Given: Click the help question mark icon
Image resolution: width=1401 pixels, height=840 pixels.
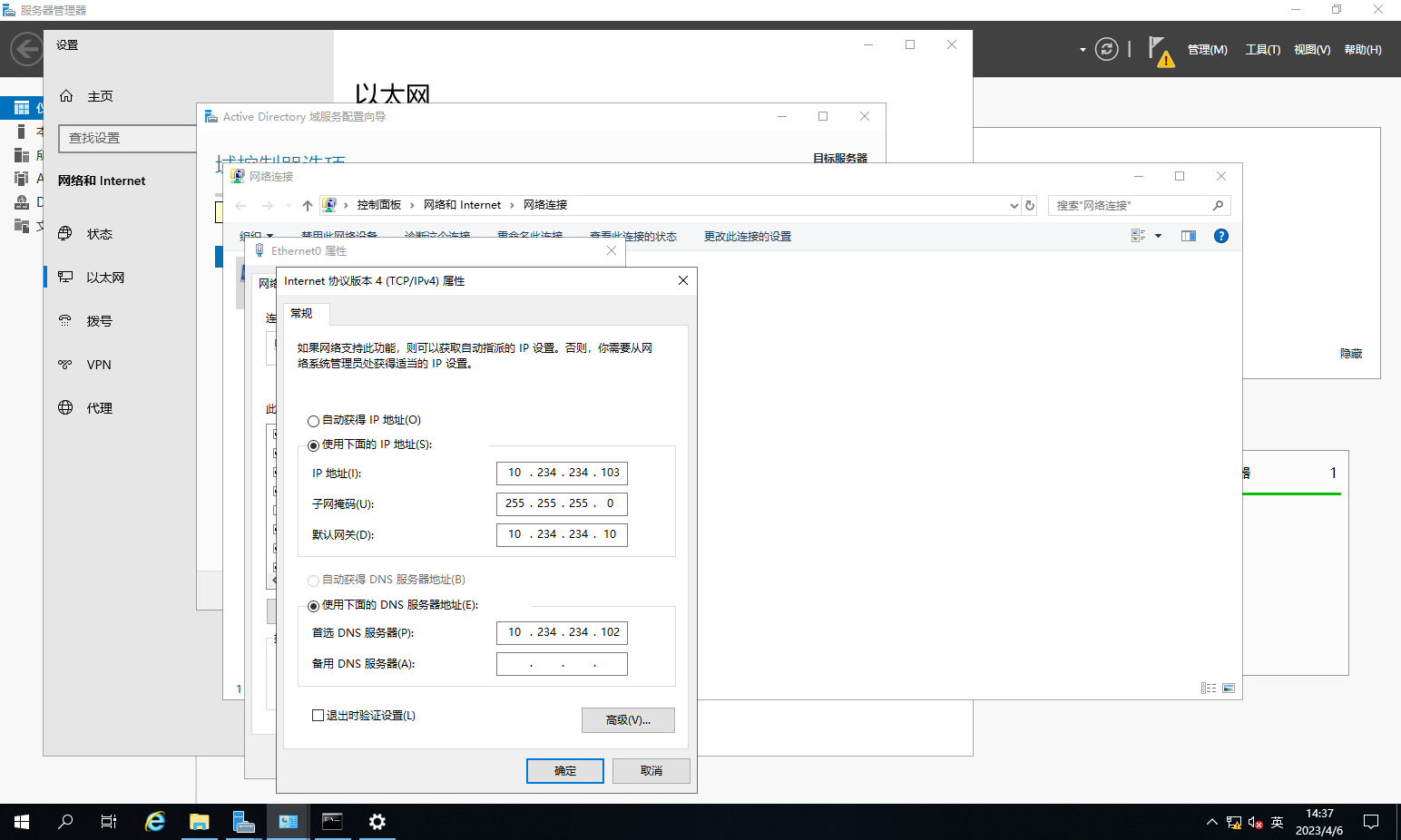Looking at the screenshot, I should [x=1220, y=236].
